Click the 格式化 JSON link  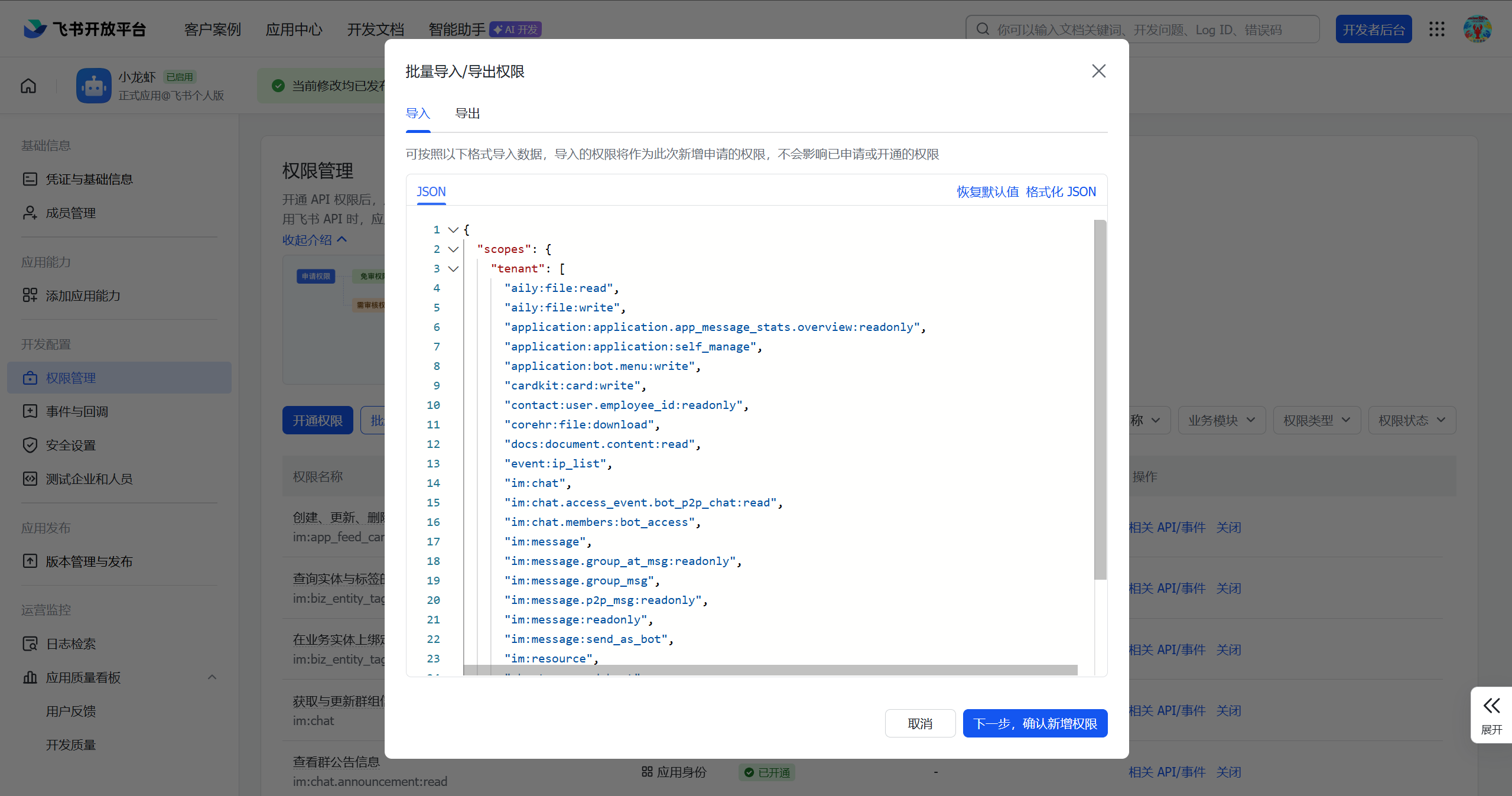(1061, 191)
